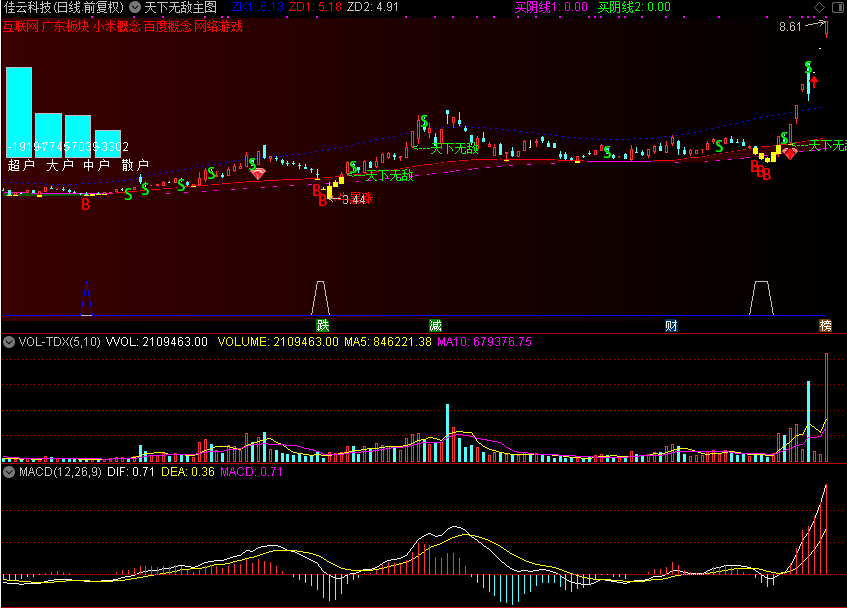
Task: Click the blue triangle spike at the chart bottom left
Action: point(86,298)
